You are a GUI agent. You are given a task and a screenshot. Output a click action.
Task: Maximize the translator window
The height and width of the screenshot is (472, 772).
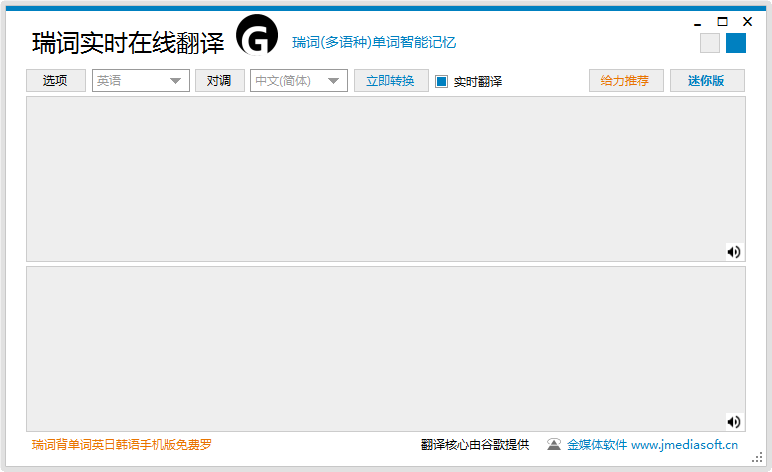coord(722,22)
